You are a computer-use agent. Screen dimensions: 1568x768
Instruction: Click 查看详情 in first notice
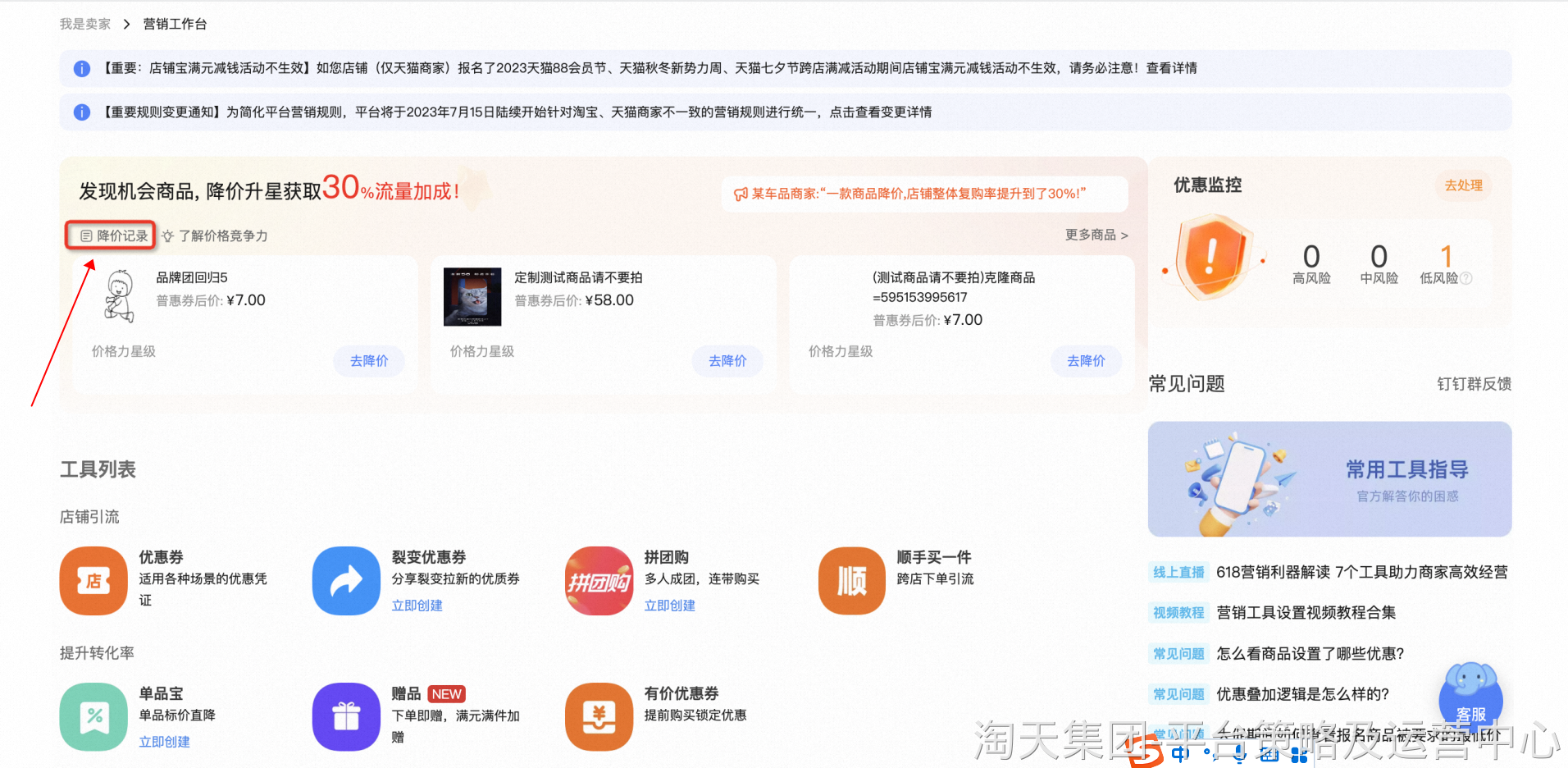[1171, 68]
